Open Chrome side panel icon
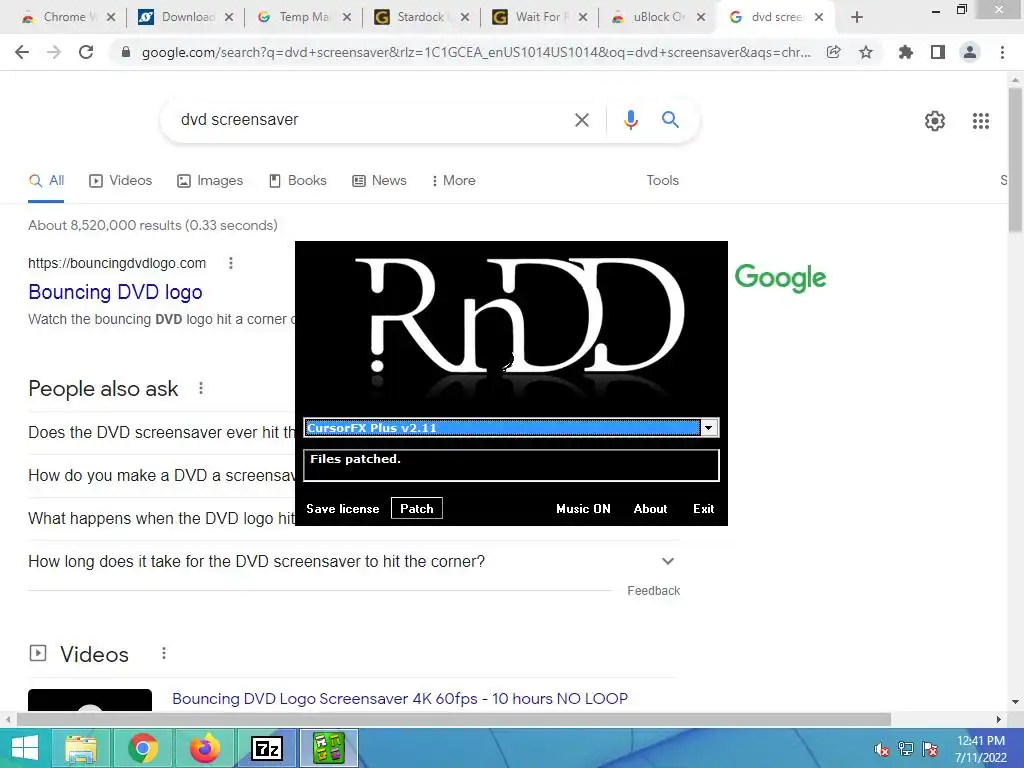This screenshot has height=768, width=1024. [x=938, y=52]
